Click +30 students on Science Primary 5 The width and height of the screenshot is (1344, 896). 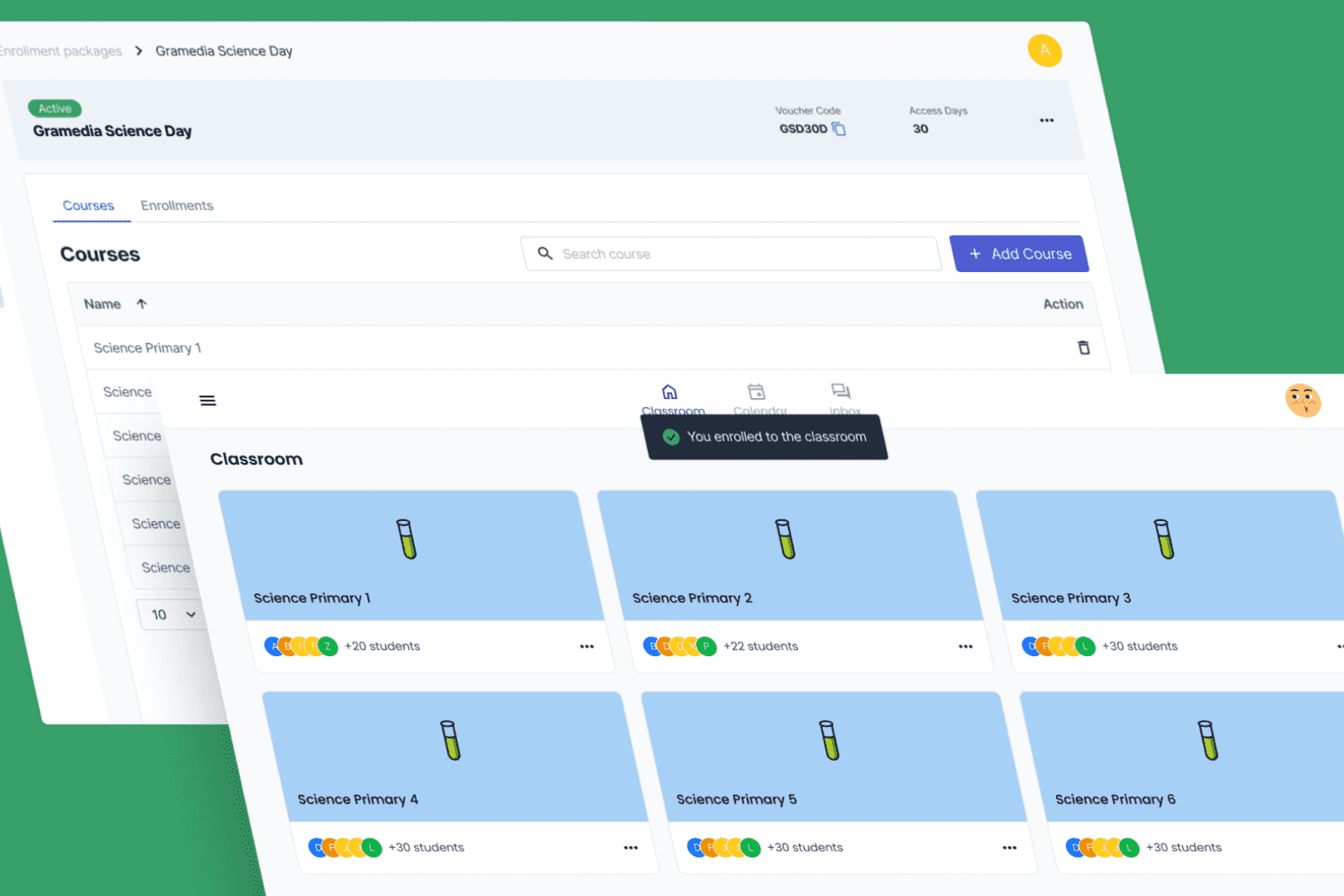point(805,847)
